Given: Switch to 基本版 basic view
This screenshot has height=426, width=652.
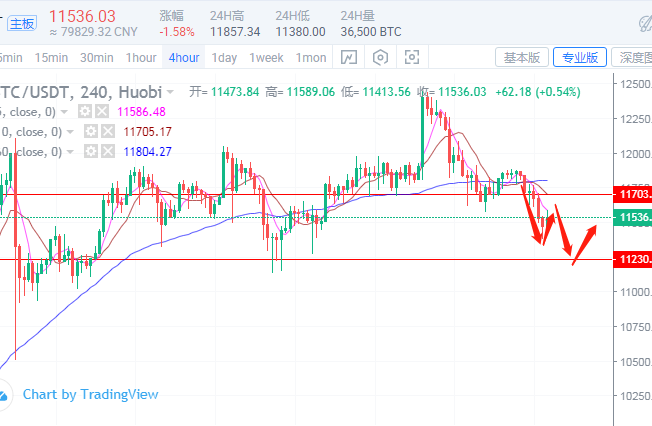Looking at the screenshot, I should coord(522,57).
